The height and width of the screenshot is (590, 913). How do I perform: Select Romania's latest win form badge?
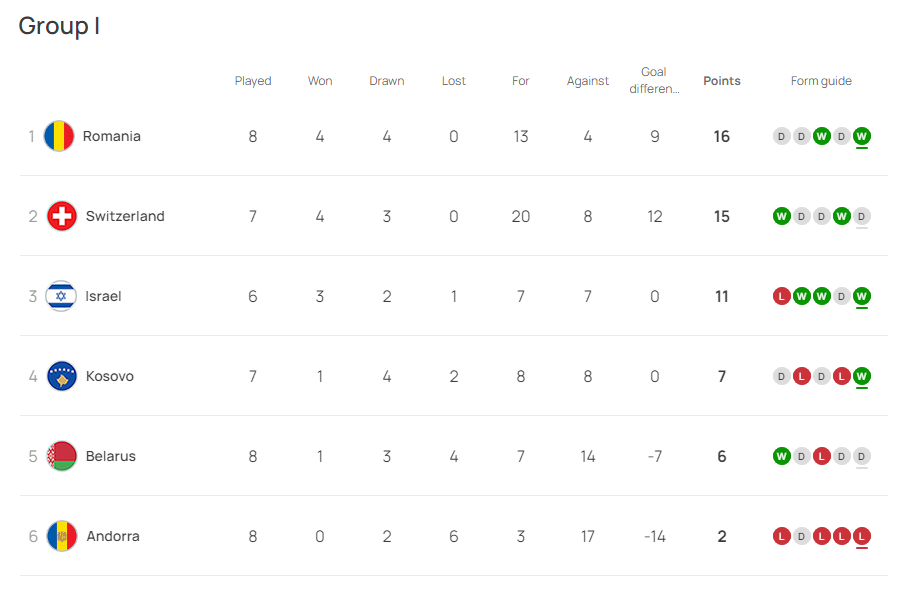862,136
